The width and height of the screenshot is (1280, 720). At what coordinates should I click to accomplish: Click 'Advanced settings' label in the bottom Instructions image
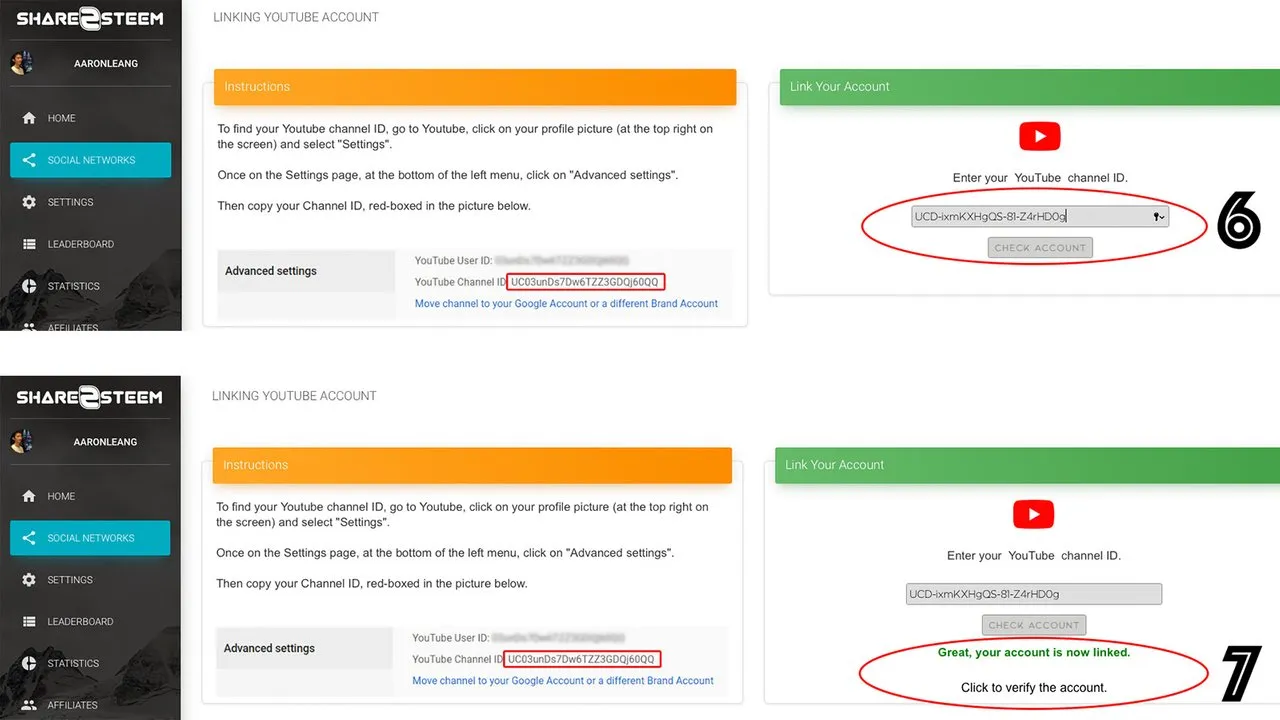click(x=269, y=648)
